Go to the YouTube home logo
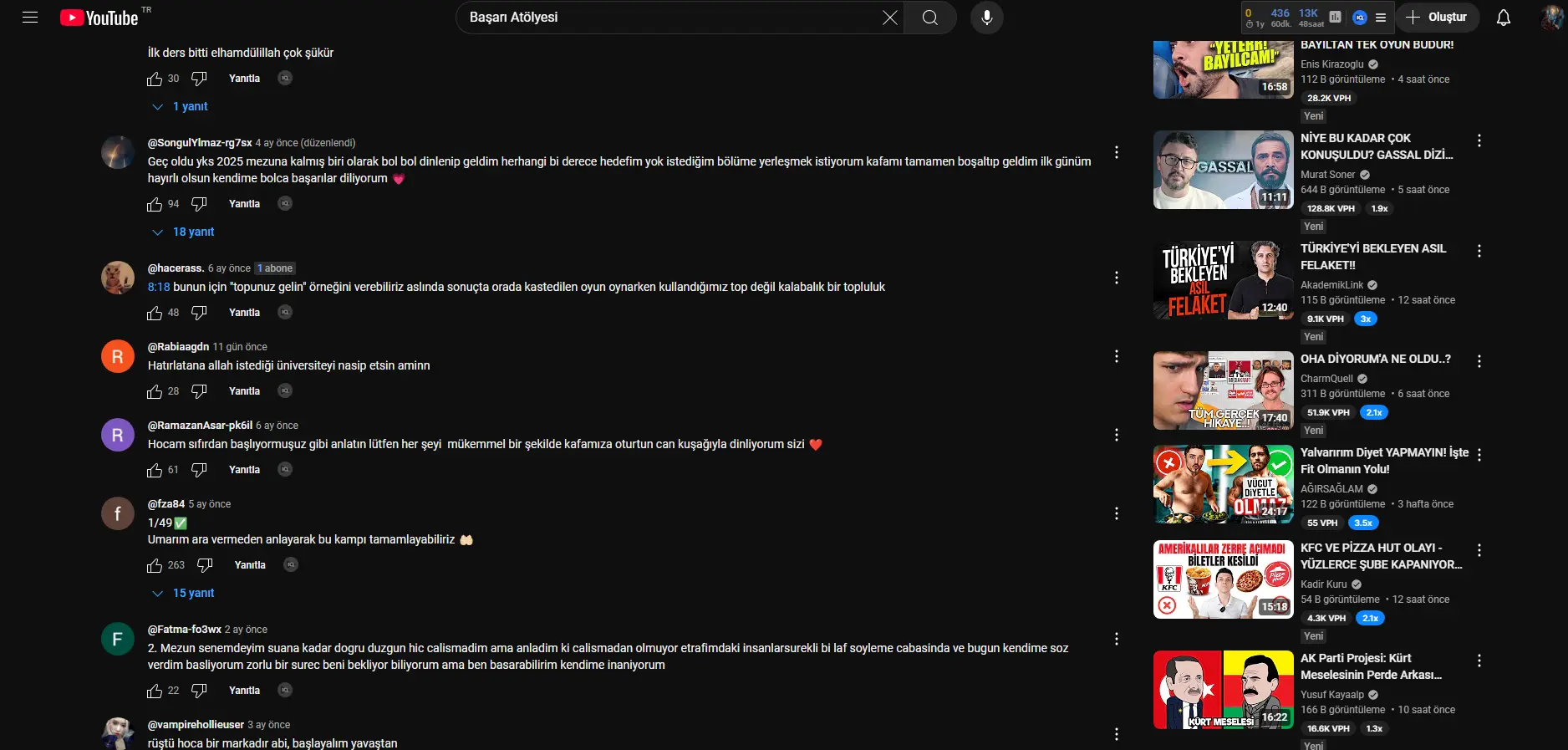Viewport: 1568px width, 750px height. pyautogui.click(x=99, y=18)
